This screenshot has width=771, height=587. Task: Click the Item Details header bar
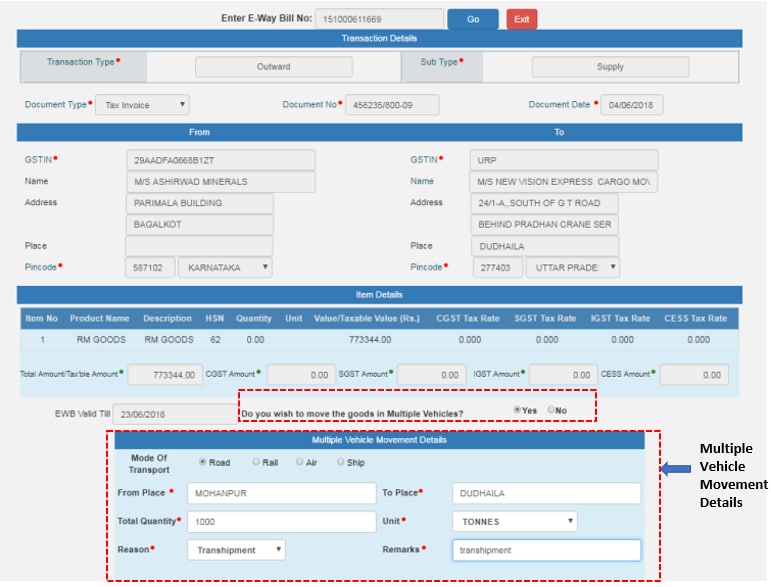[379, 294]
